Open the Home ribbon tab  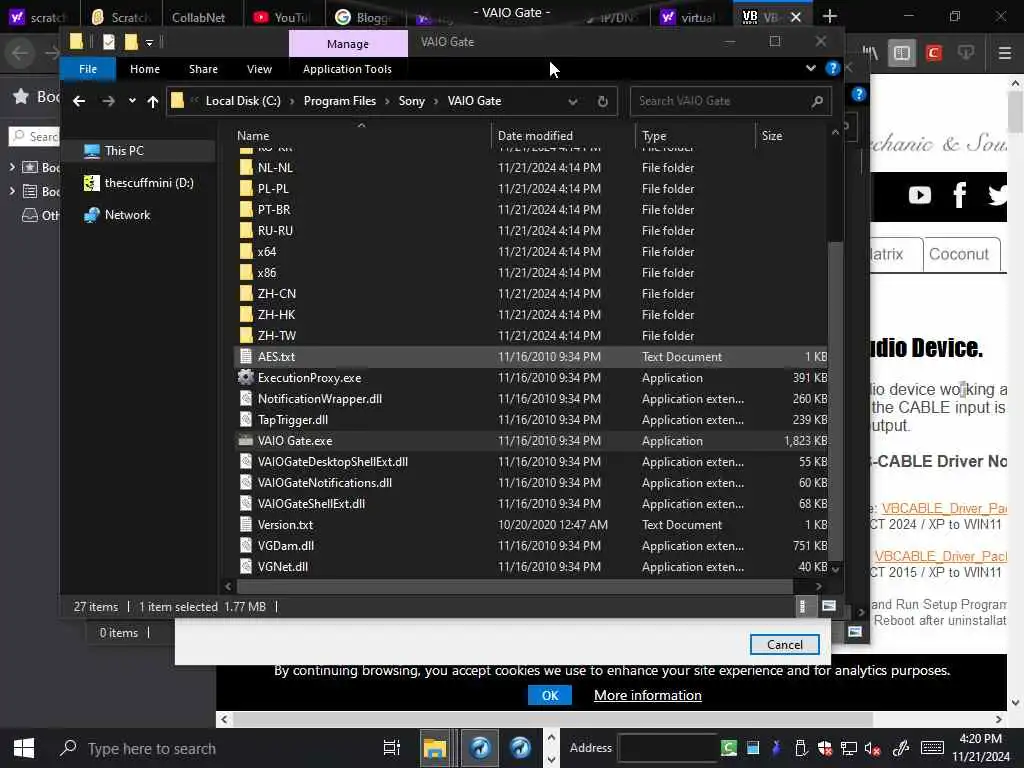click(x=145, y=69)
